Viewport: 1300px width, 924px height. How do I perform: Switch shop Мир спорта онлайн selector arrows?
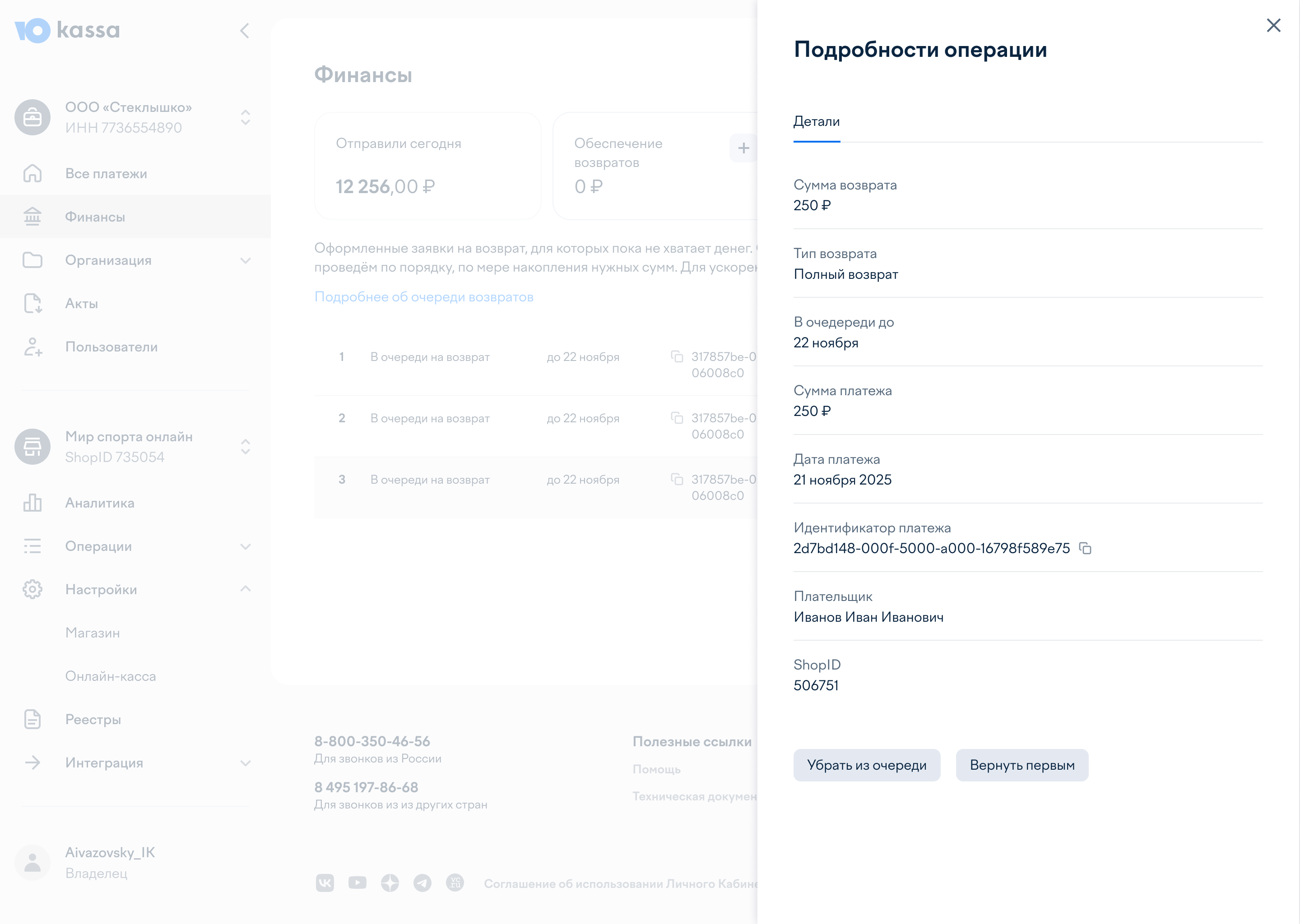click(x=245, y=447)
